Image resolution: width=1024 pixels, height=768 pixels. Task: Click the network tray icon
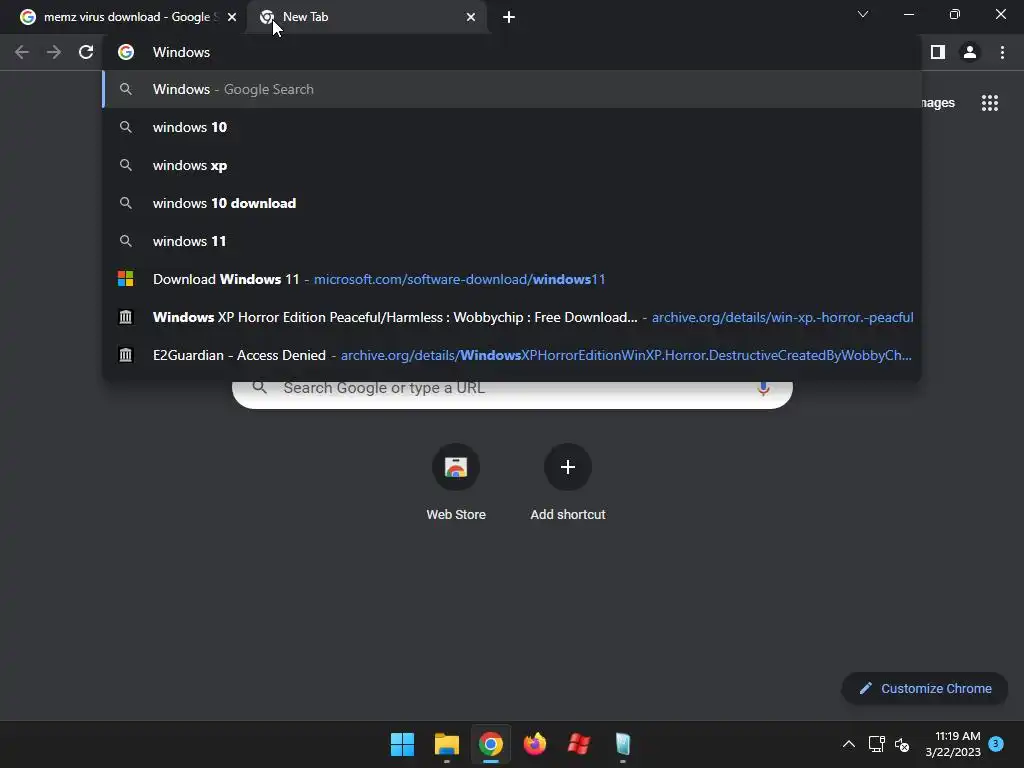tap(876, 744)
